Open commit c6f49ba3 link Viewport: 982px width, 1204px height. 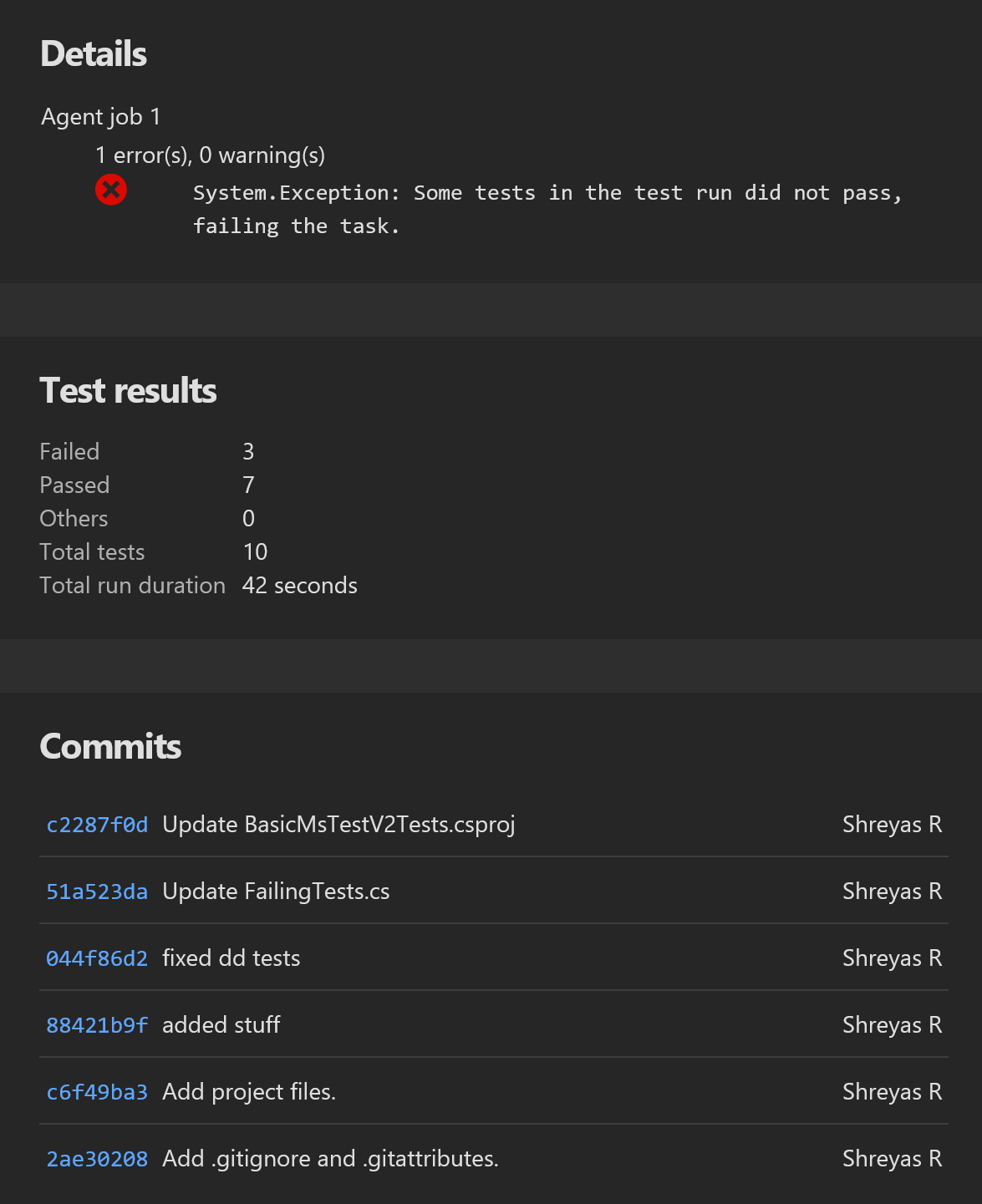[x=97, y=1092]
